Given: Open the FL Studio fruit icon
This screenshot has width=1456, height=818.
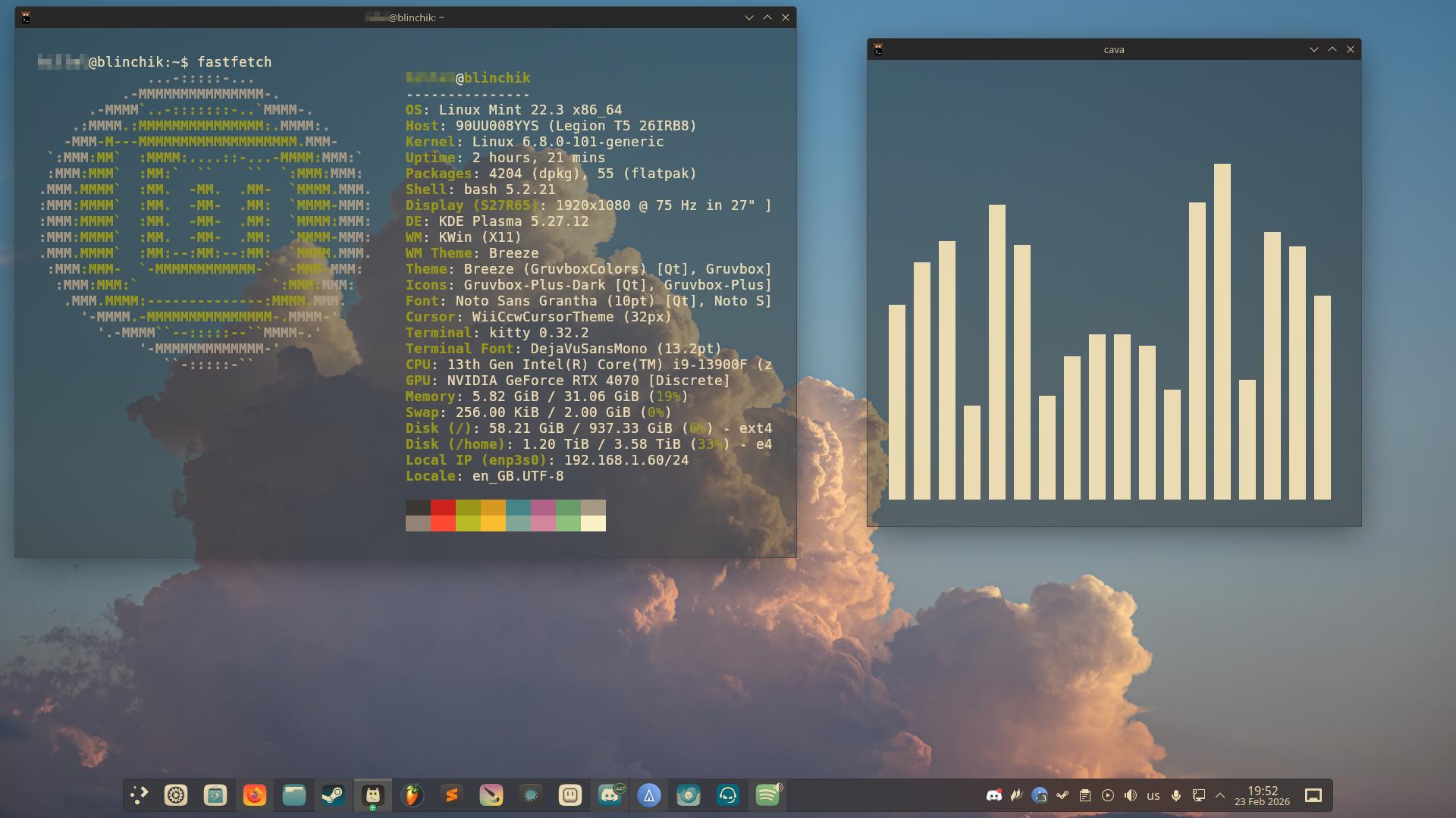Looking at the screenshot, I should [x=412, y=795].
